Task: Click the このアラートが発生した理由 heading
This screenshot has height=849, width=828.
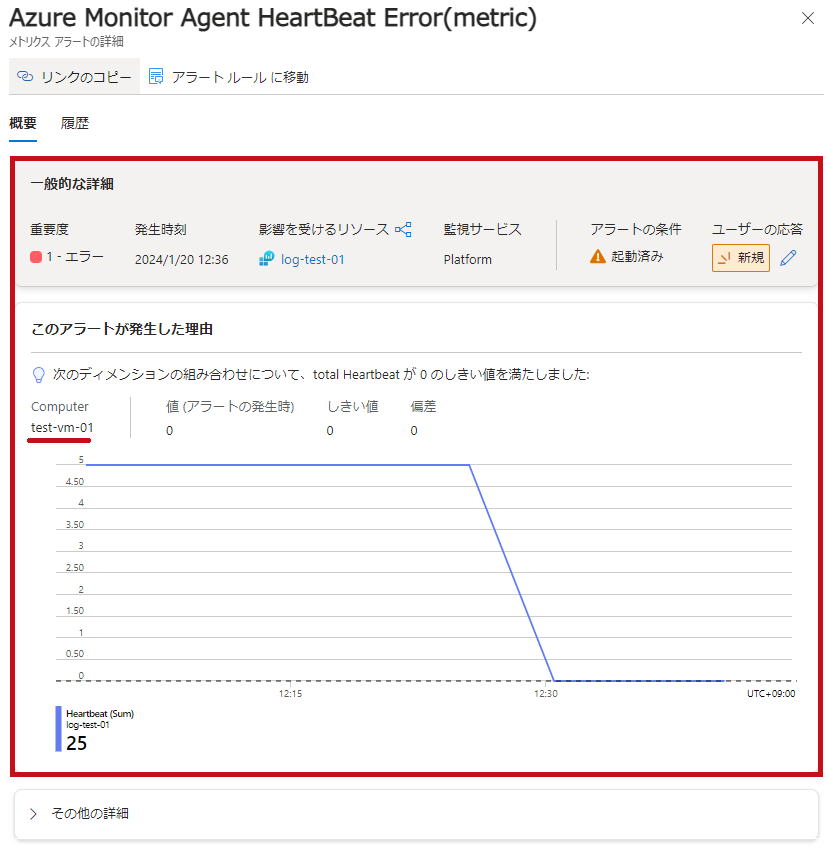Action: pos(122,329)
